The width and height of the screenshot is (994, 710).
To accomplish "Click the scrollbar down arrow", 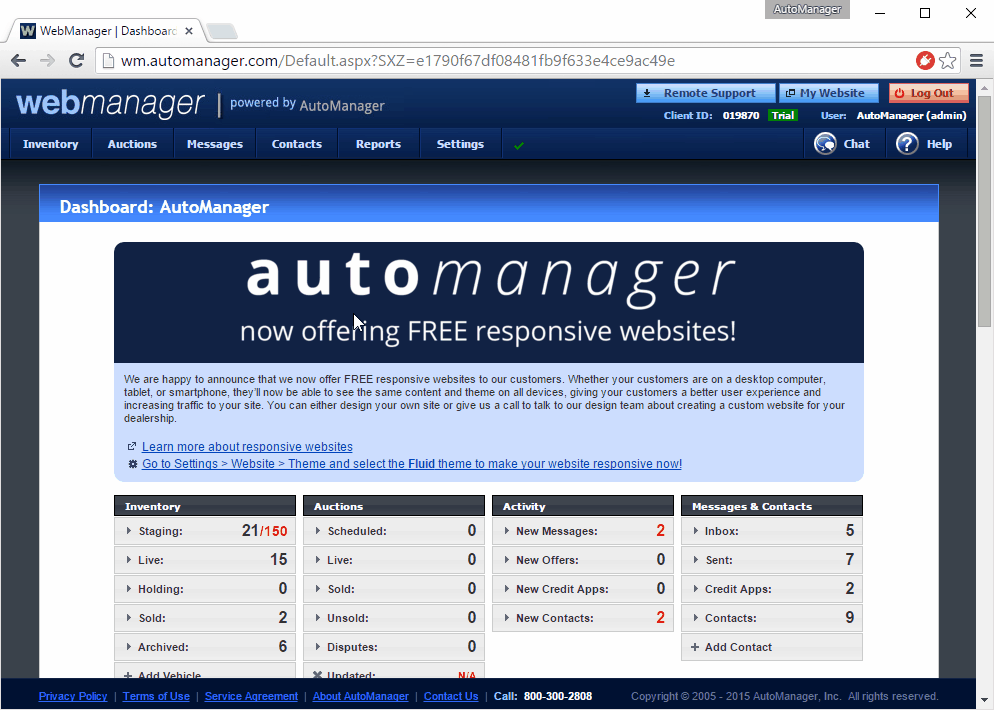I will pos(984,700).
